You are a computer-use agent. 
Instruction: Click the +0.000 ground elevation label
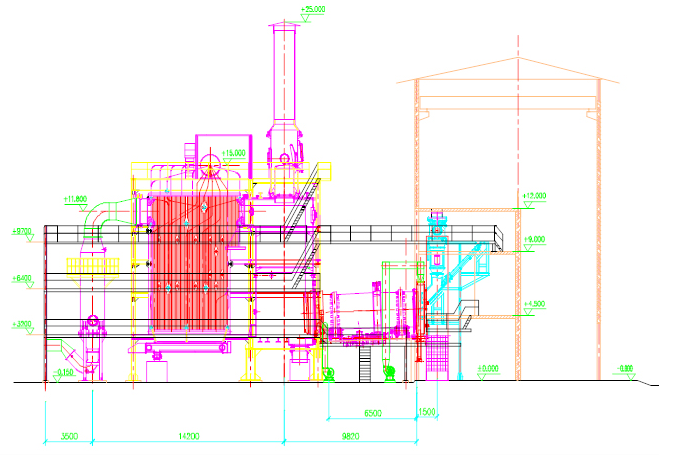click(487, 368)
